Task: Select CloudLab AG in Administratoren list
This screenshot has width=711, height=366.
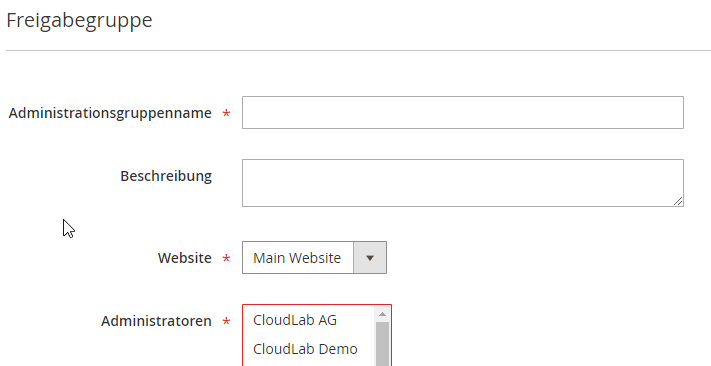Action: [x=295, y=320]
